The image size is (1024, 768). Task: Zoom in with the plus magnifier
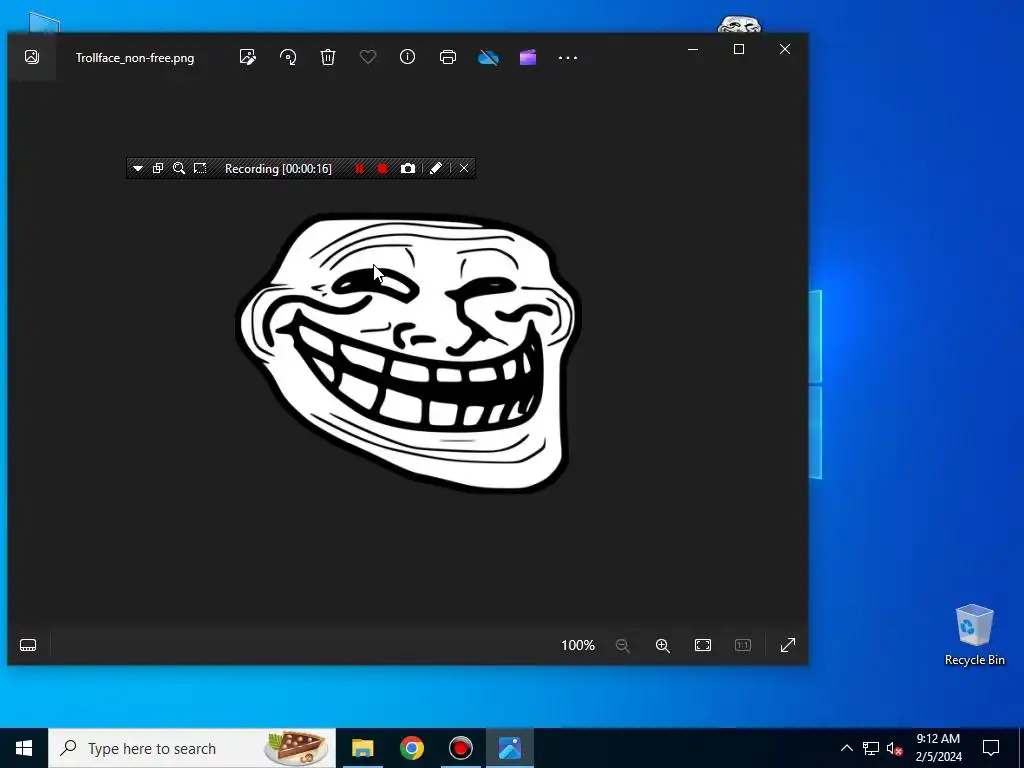pyautogui.click(x=663, y=645)
